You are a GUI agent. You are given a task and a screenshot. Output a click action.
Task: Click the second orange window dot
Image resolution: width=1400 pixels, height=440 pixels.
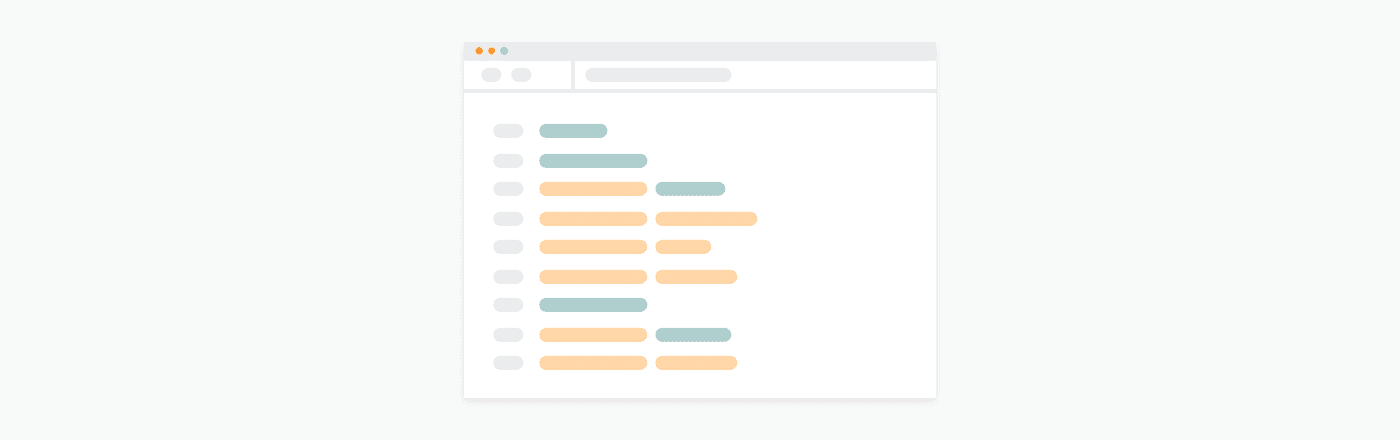pyautogui.click(x=492, y=51)
